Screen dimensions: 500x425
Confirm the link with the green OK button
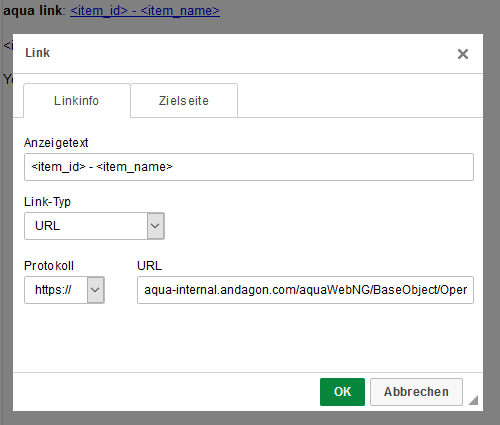click(x=342, y=392)
